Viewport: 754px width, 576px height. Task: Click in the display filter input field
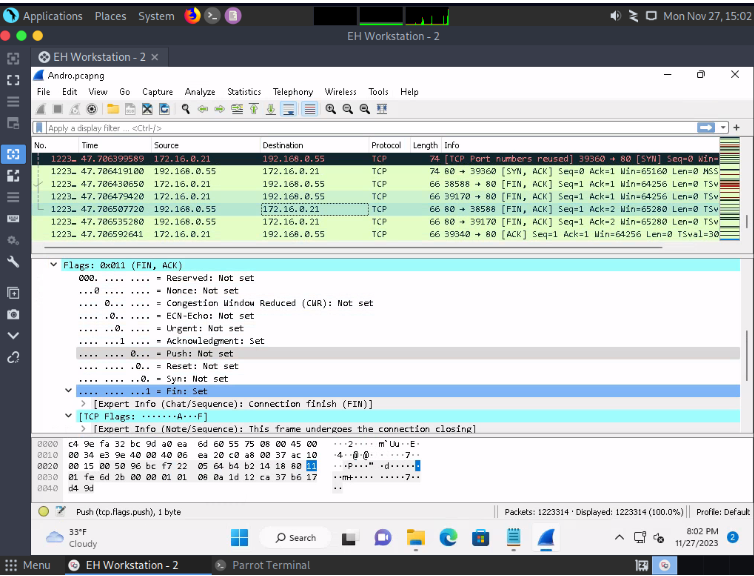350,128
